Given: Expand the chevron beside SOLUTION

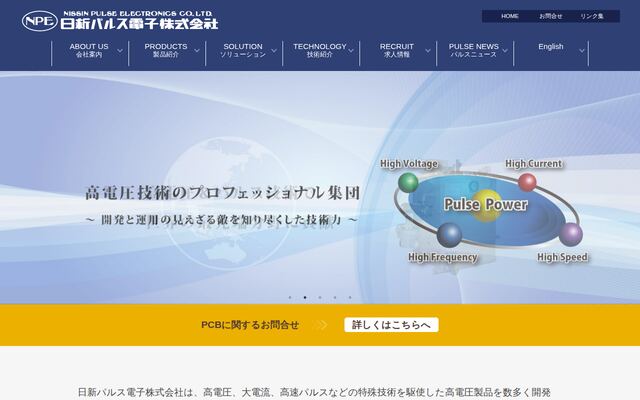Looking at the screenshot, I should click(274, 51).
